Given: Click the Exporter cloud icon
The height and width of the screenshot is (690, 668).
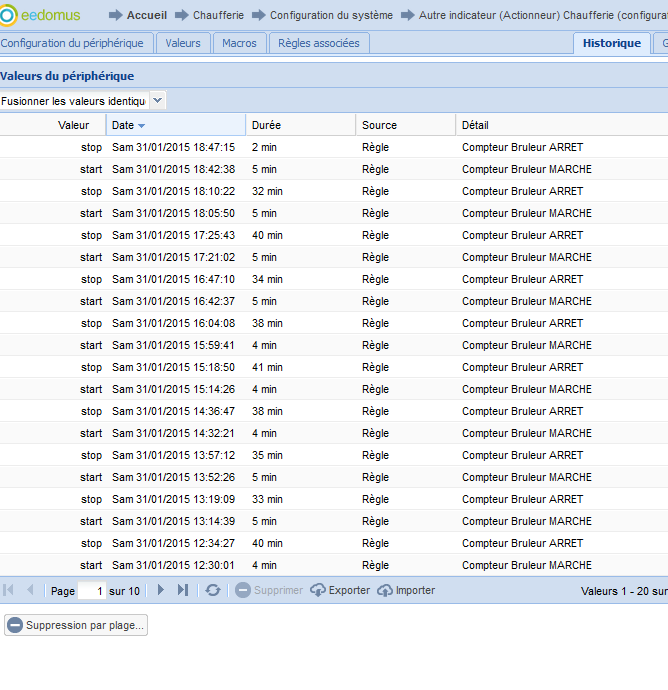Looking at the screenshot, I should pos(318,590).
